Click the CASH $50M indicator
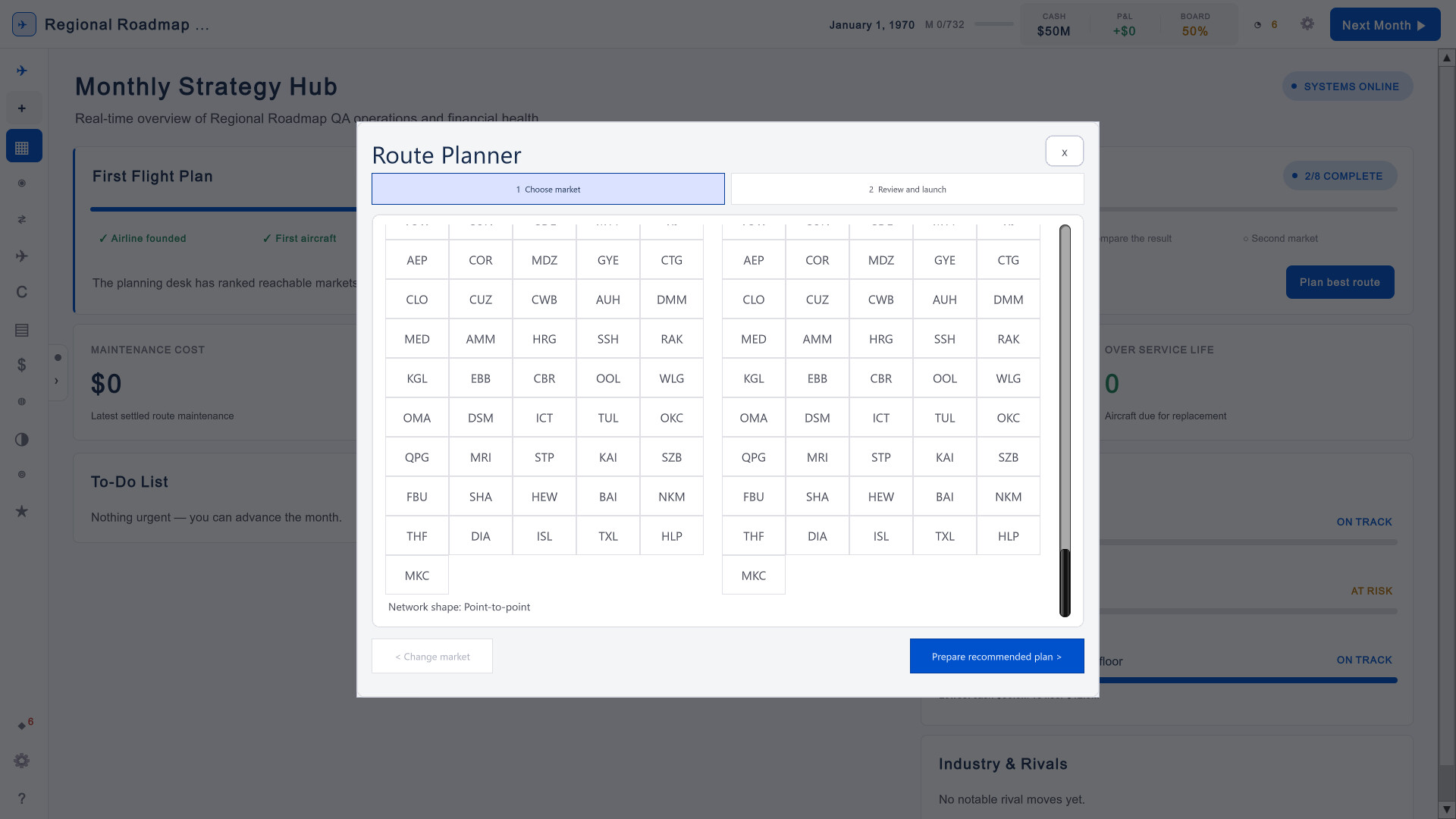This screenshot has height=819, width=1456. pos(1053,24)
